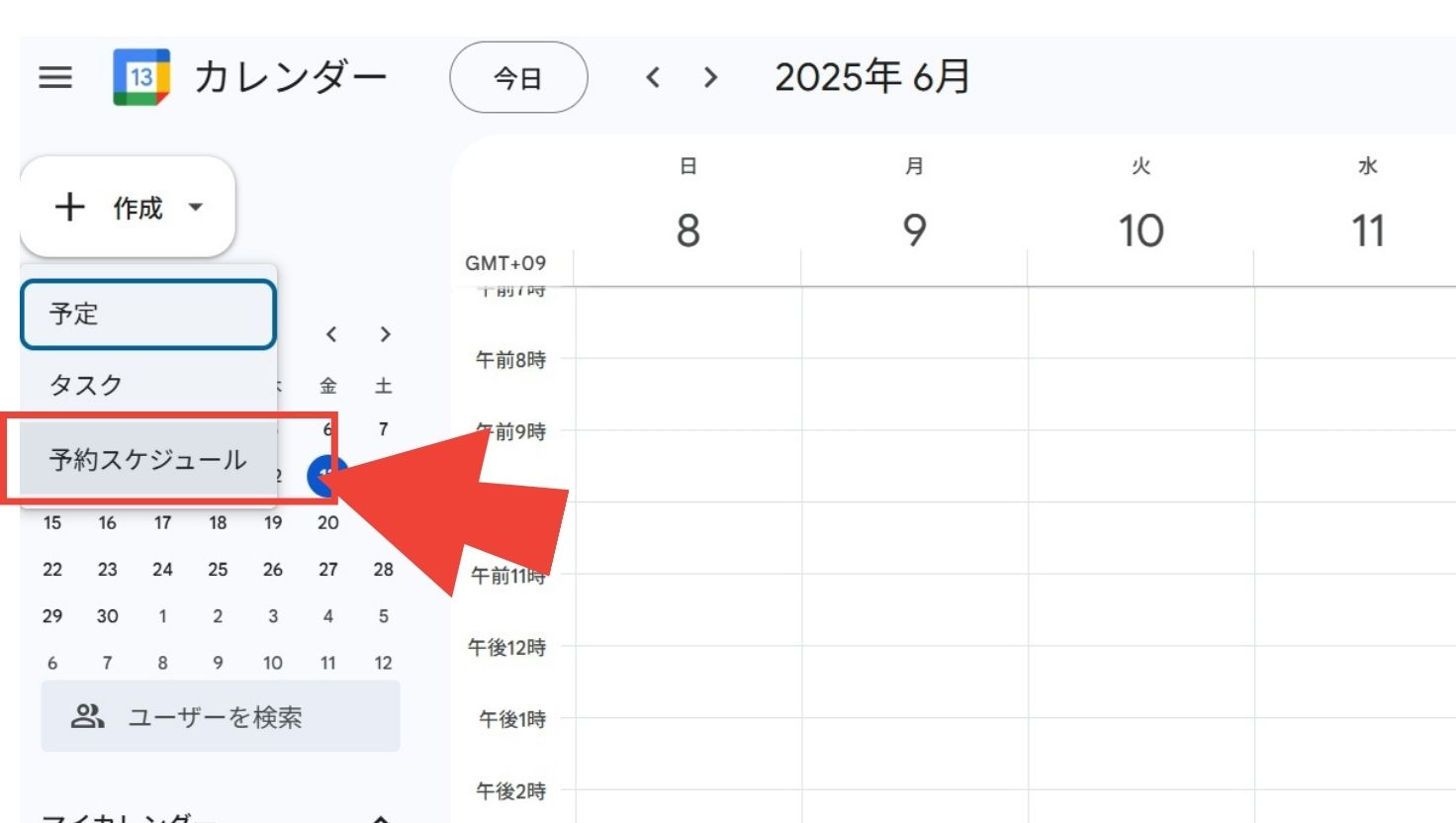Select タスク from the create menu
1456x823 pixels.
point(148,385)
